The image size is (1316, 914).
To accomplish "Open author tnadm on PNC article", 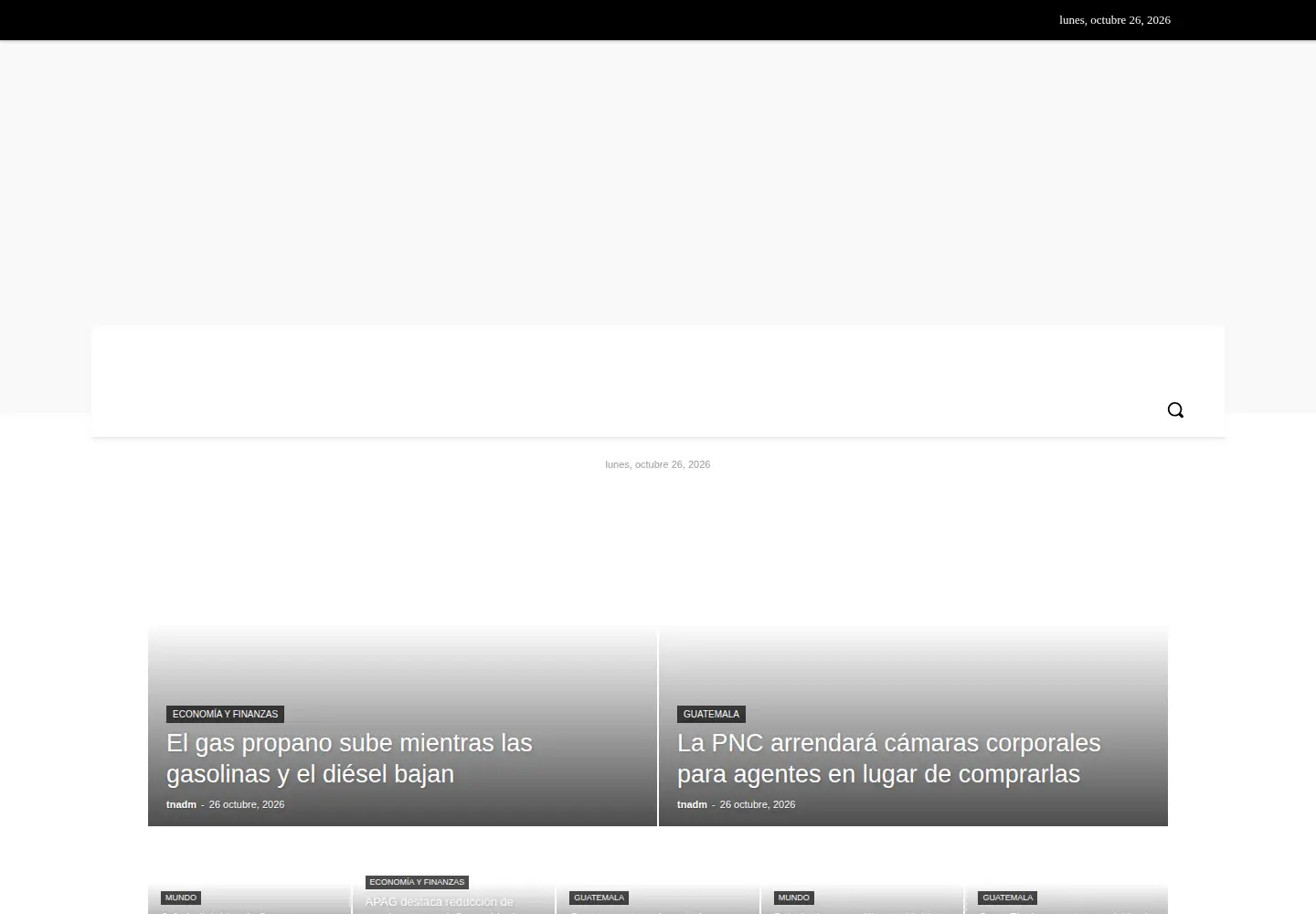I will click(x=692, y=804).
